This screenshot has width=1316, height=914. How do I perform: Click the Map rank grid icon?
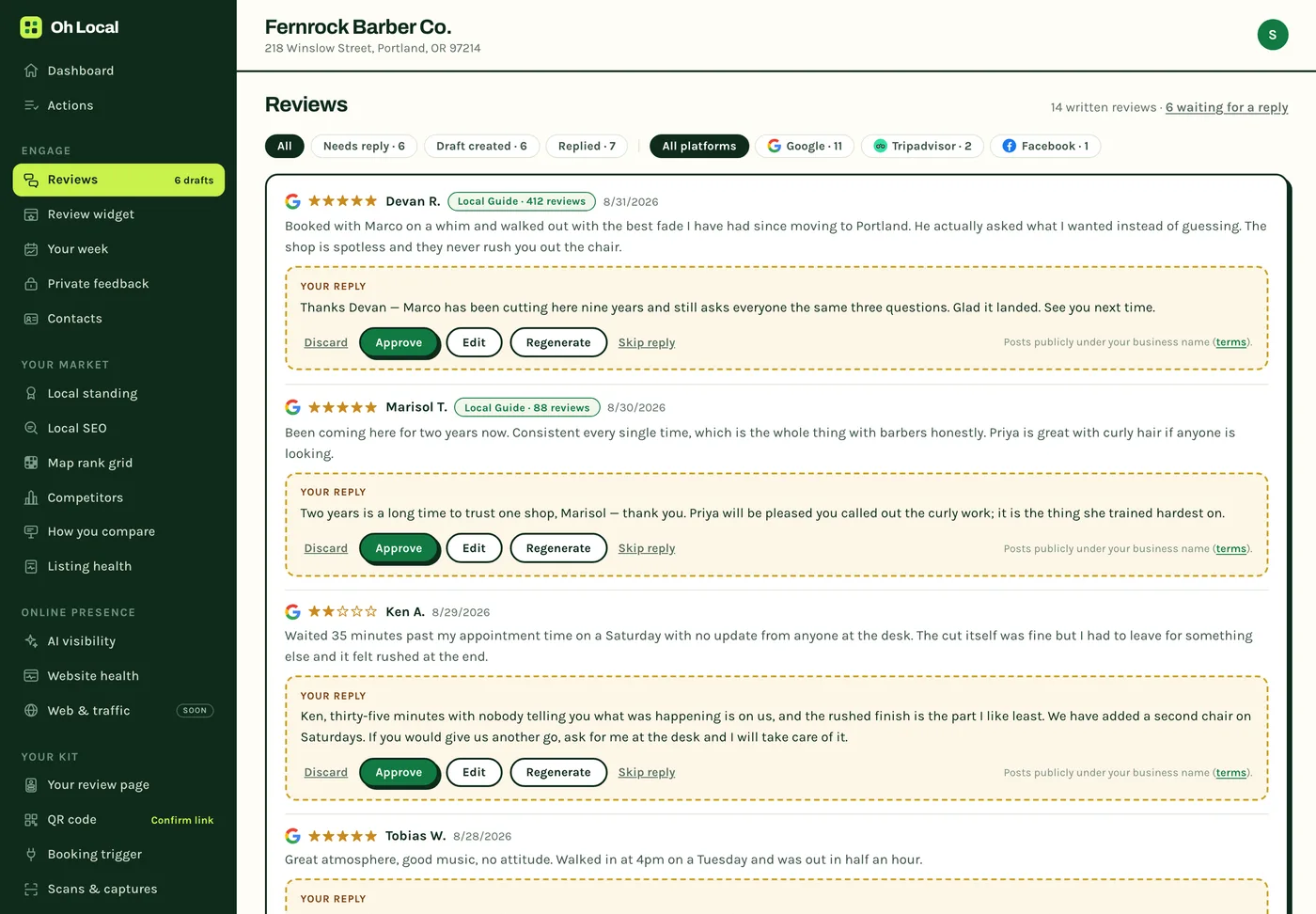coord(31,463)
